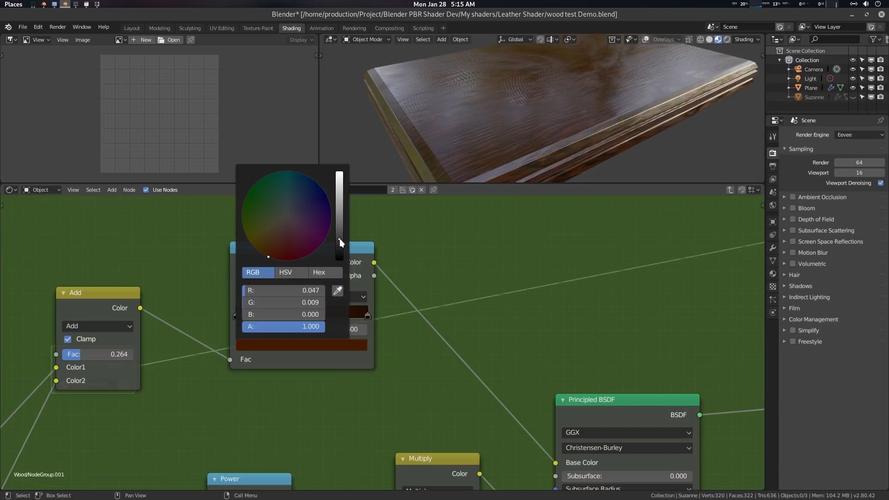Screen dimensions: 889x500
Task: Switch to the Modeling workspace tab
Action: (159, 28)
